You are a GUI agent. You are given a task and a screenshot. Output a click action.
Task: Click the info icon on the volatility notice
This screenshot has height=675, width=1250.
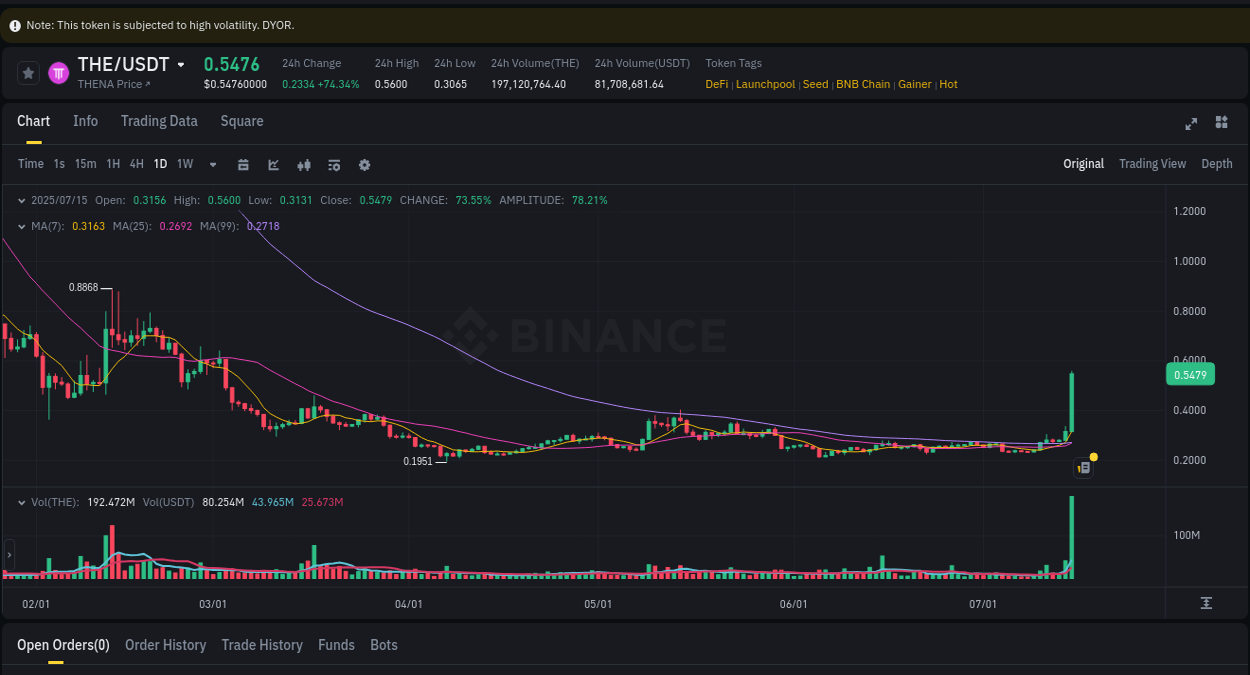point(15,25)
